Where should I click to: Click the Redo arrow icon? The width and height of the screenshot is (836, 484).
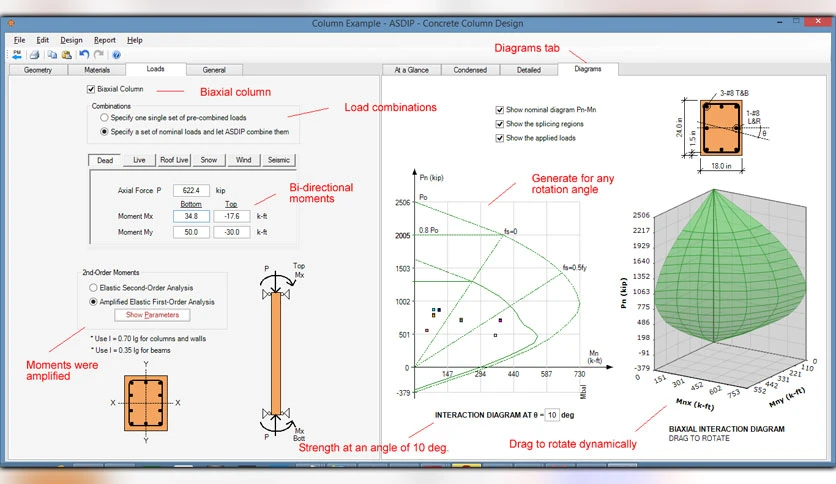(99, 54)
